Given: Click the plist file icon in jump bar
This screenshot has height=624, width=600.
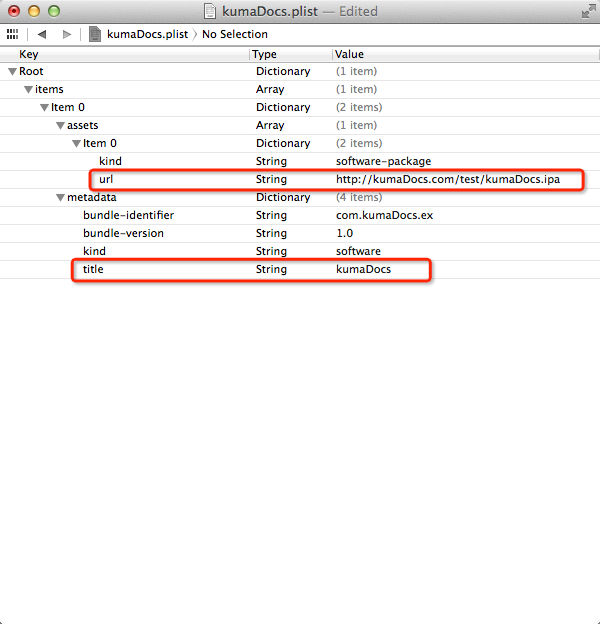Looking at the screenshot, I should point(95,34).
